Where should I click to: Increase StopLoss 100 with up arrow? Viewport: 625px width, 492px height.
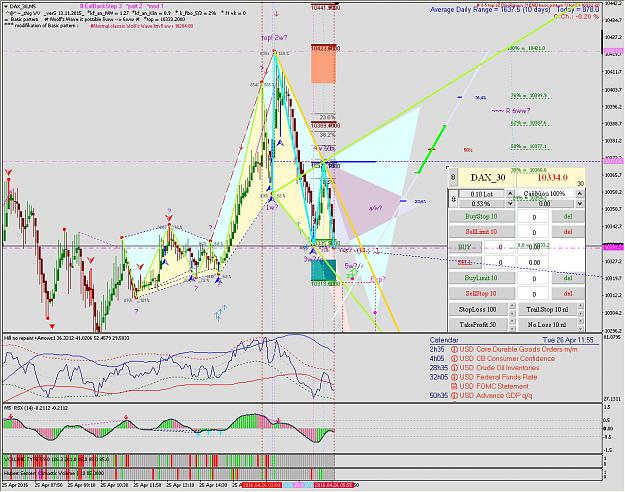511,306
